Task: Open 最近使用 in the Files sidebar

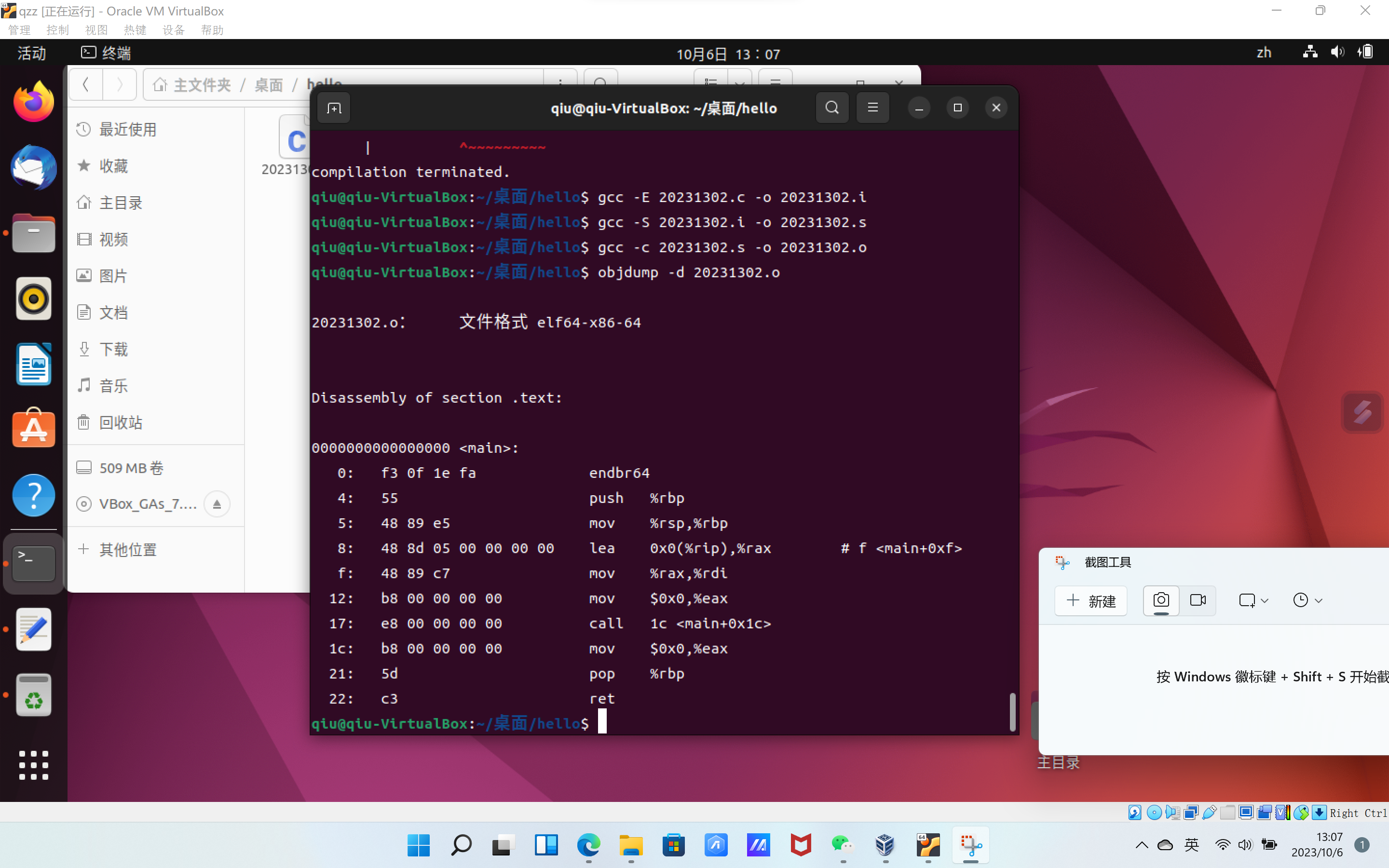Action: click(156, 130)
